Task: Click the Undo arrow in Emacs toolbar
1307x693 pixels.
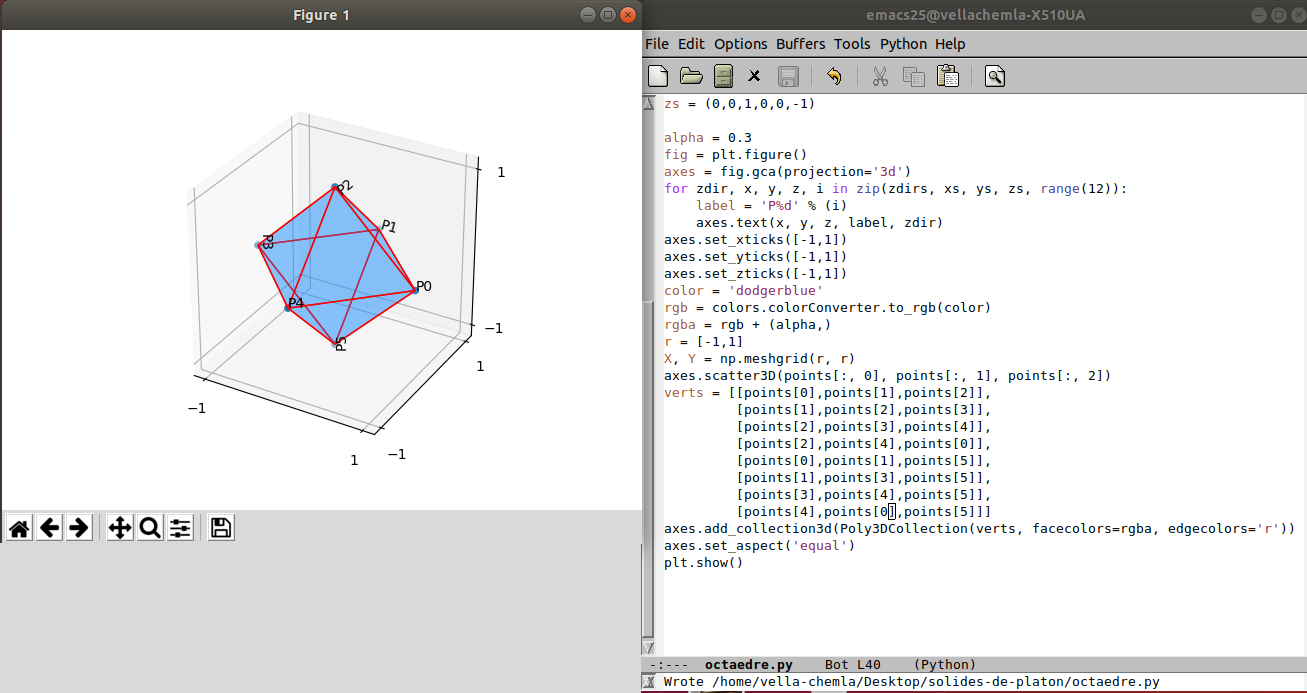Action: tap(834, 76)
